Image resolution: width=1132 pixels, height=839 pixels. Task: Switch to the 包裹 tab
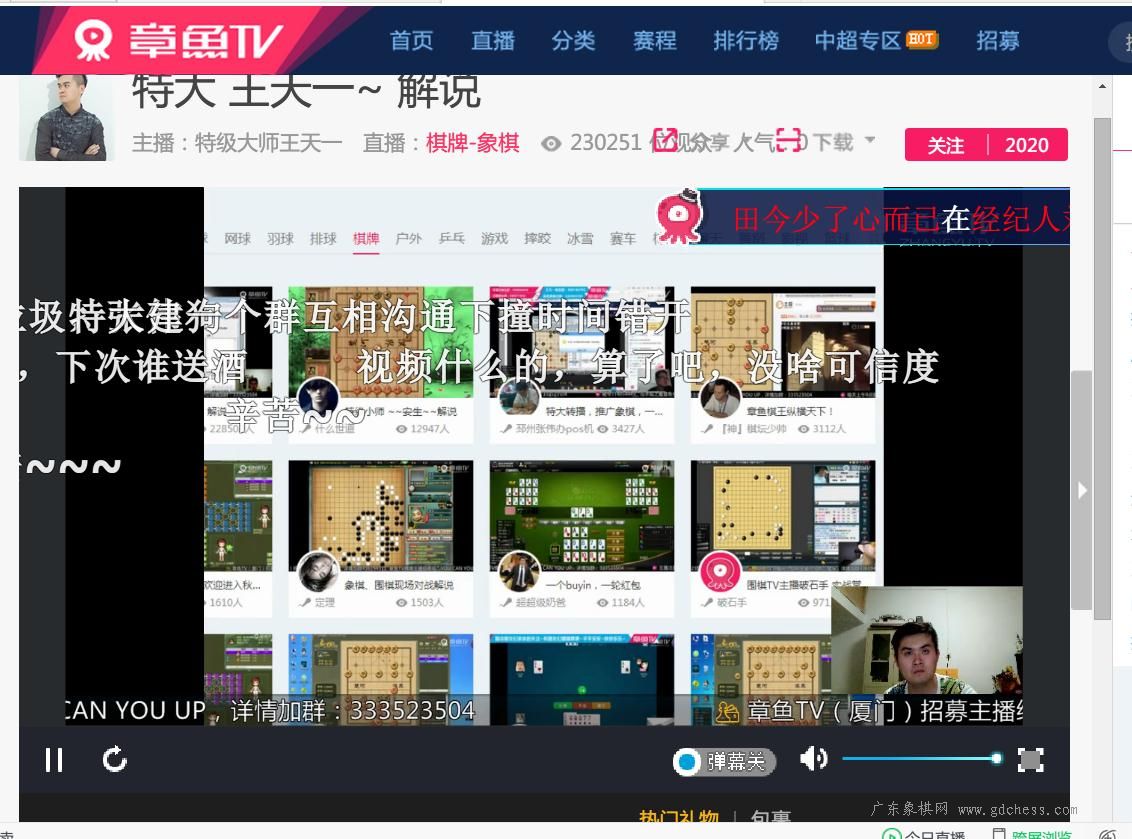click(x=771, y=815)
